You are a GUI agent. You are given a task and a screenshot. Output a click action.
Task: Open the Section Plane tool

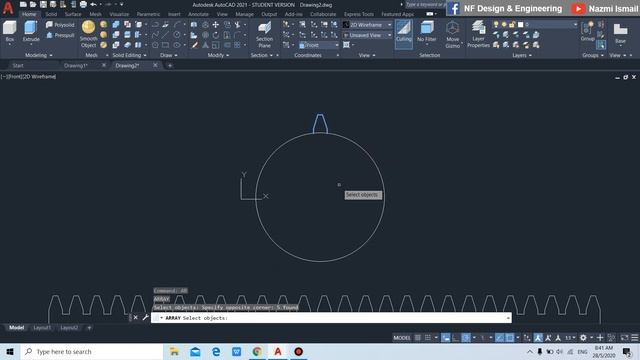click(x=264, y=35)
